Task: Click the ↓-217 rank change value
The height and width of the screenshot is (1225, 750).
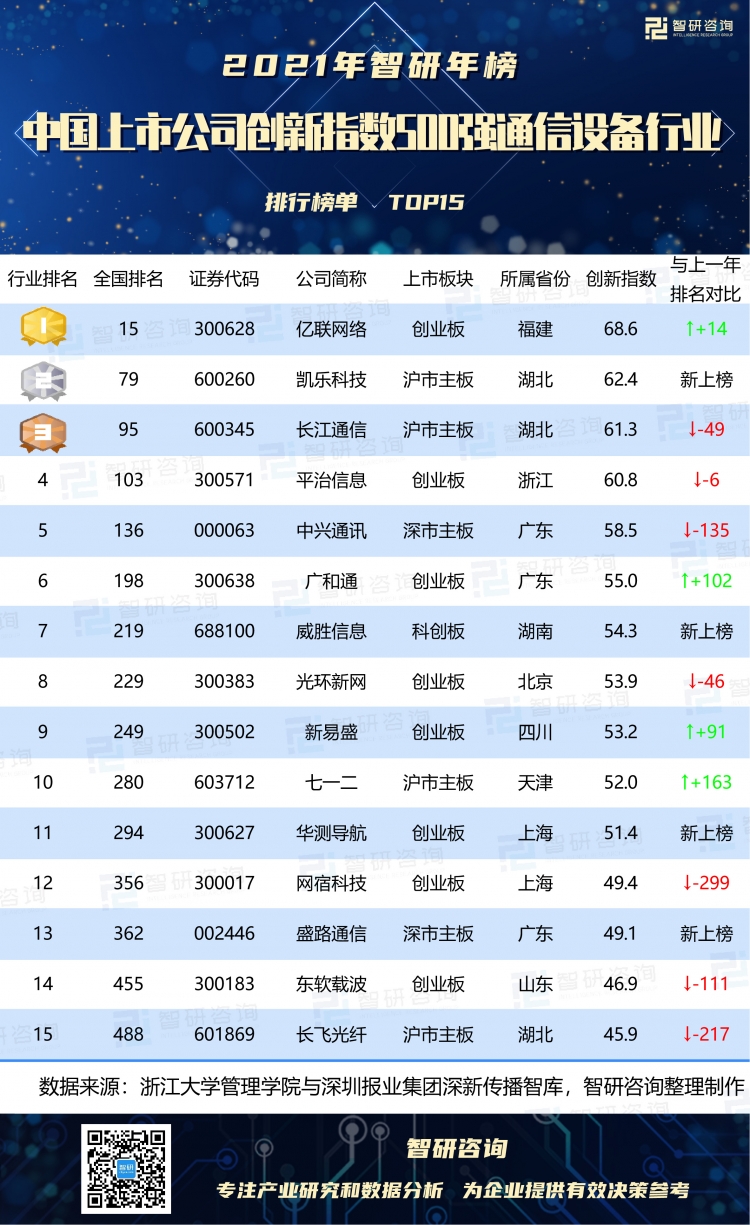Action: (706, 1034)
